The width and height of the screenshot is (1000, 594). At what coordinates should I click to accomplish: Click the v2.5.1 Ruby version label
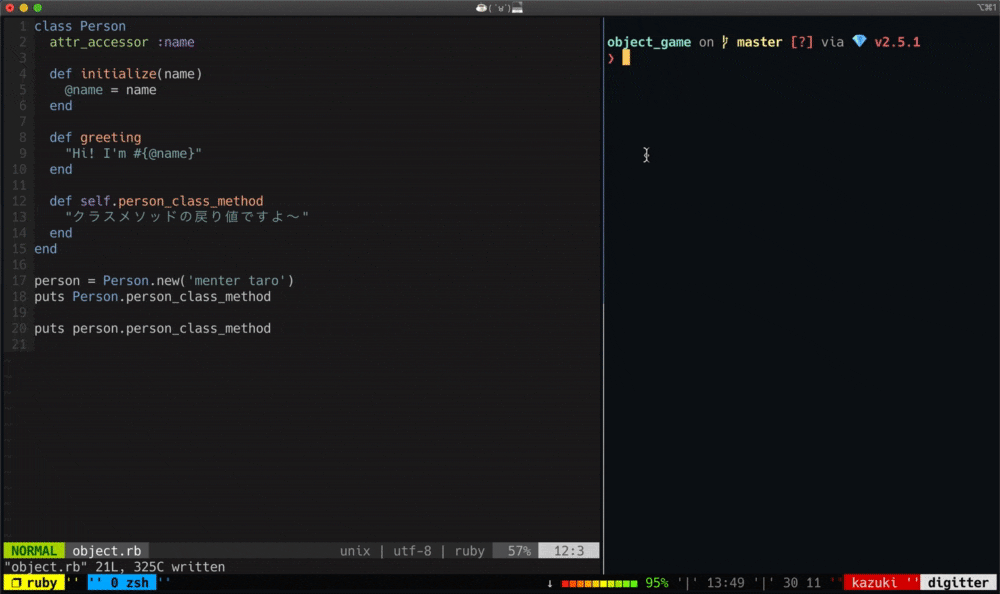(897, 42)
